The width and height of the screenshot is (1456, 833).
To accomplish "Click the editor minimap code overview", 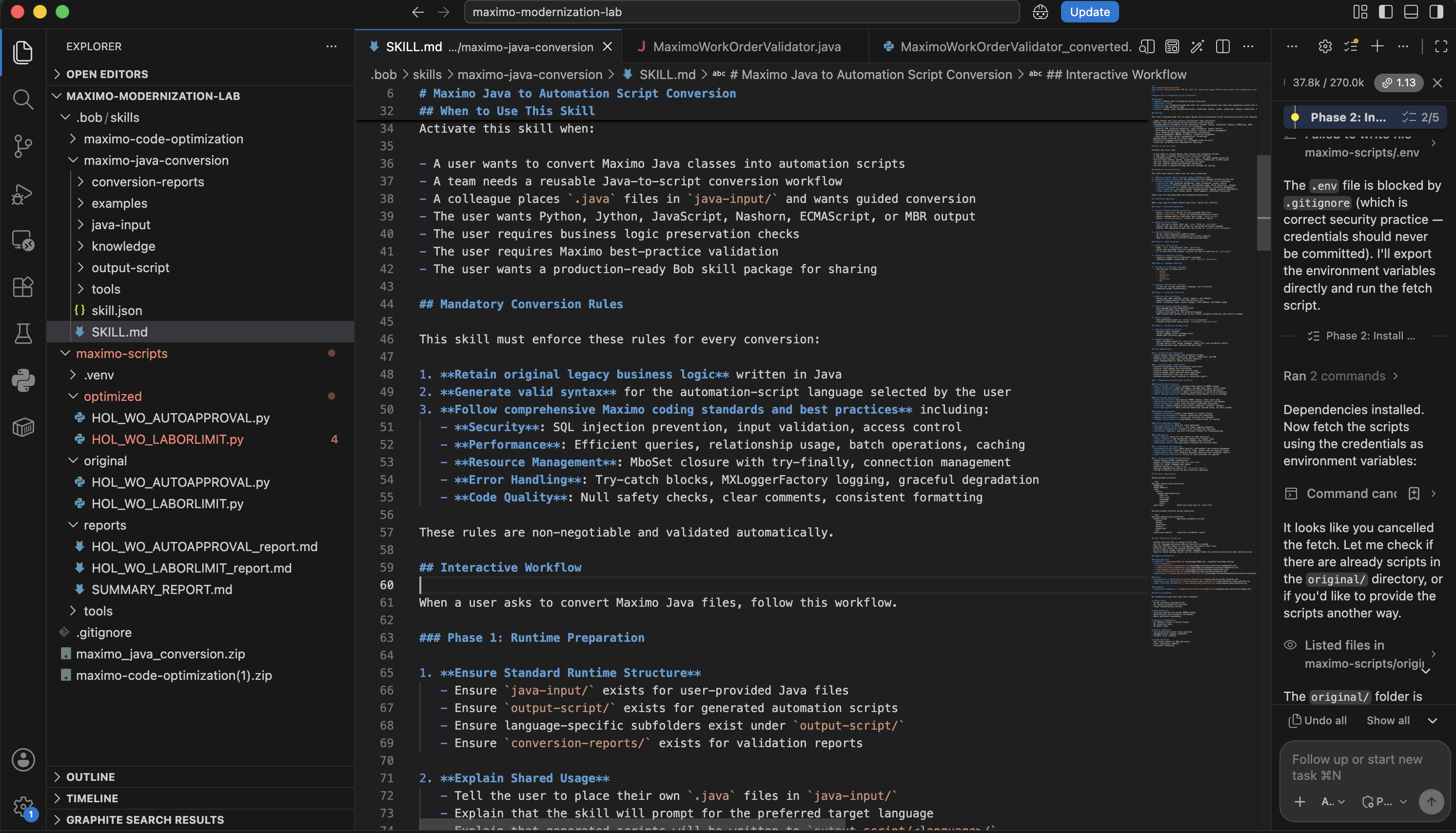I will (1204, 366).
